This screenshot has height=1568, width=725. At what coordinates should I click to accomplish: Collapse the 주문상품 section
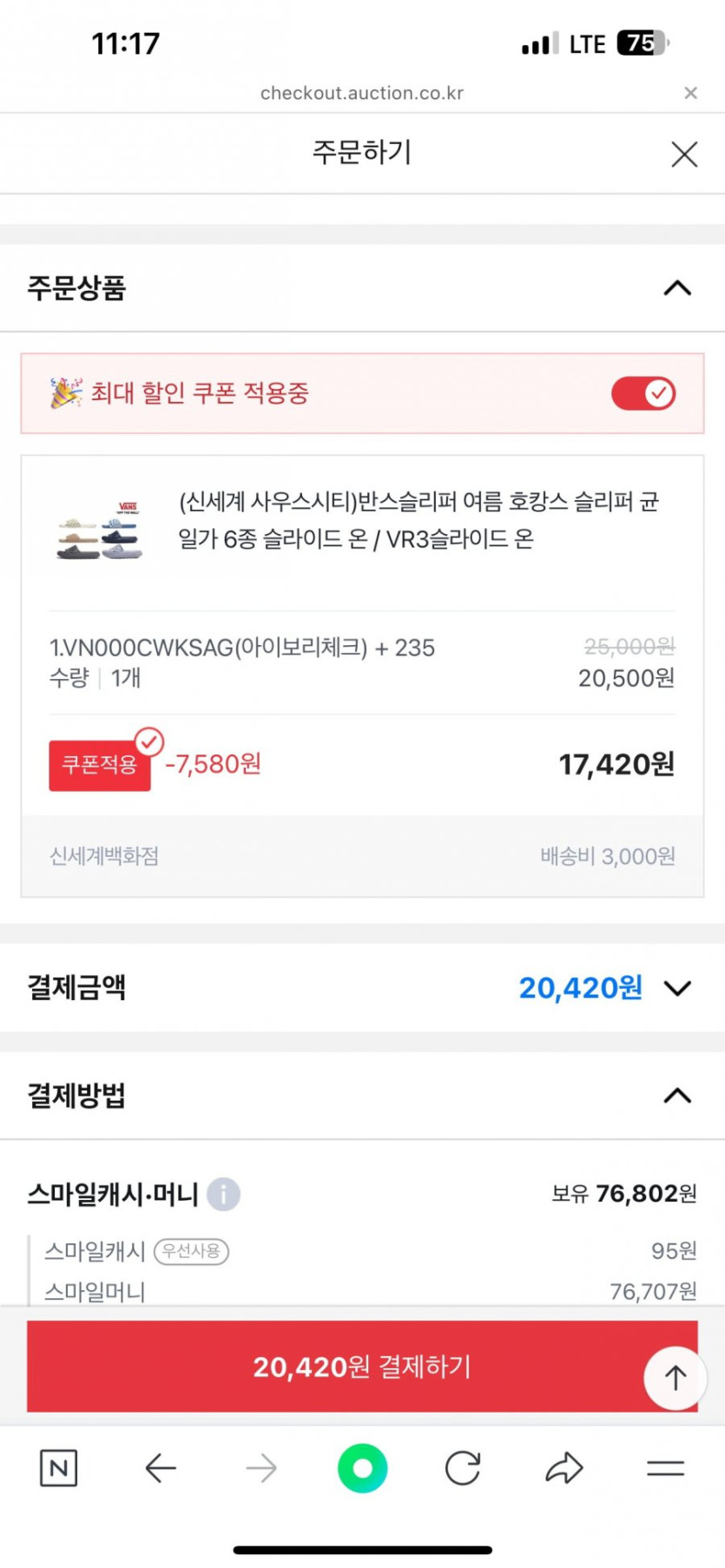pyautogui.click(x=677, y=288)
